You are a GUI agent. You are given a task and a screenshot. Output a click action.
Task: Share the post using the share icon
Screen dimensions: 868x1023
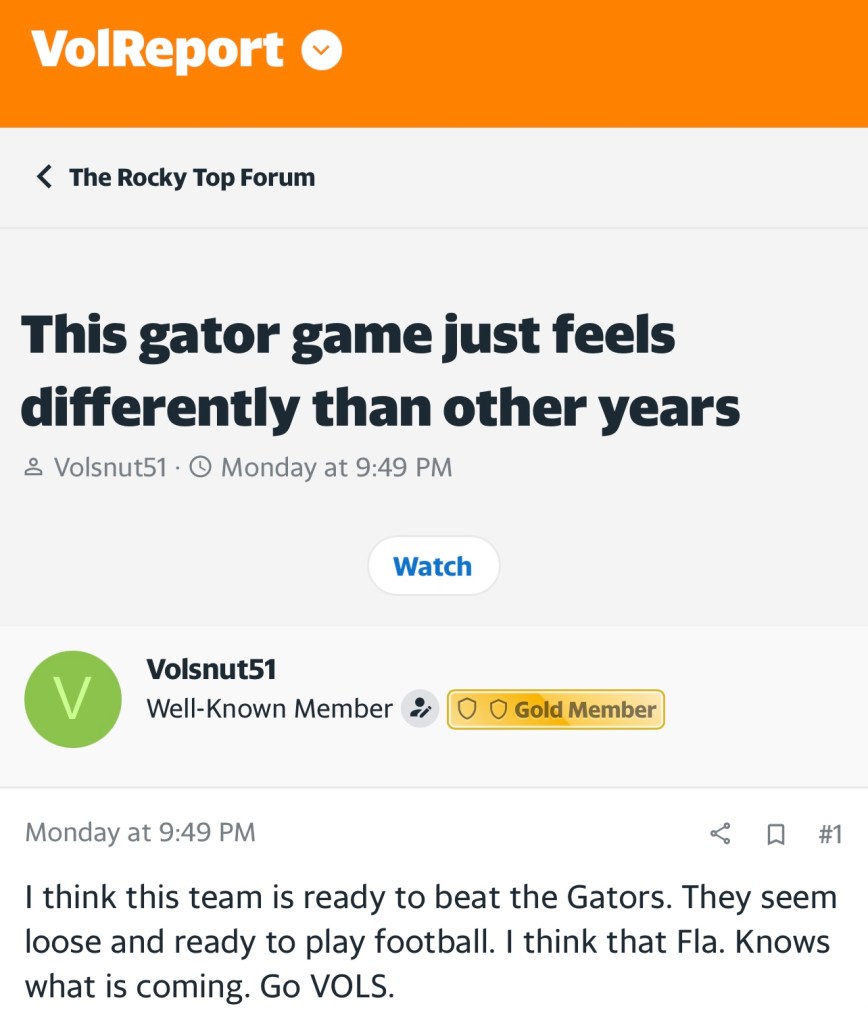(720, 833)
